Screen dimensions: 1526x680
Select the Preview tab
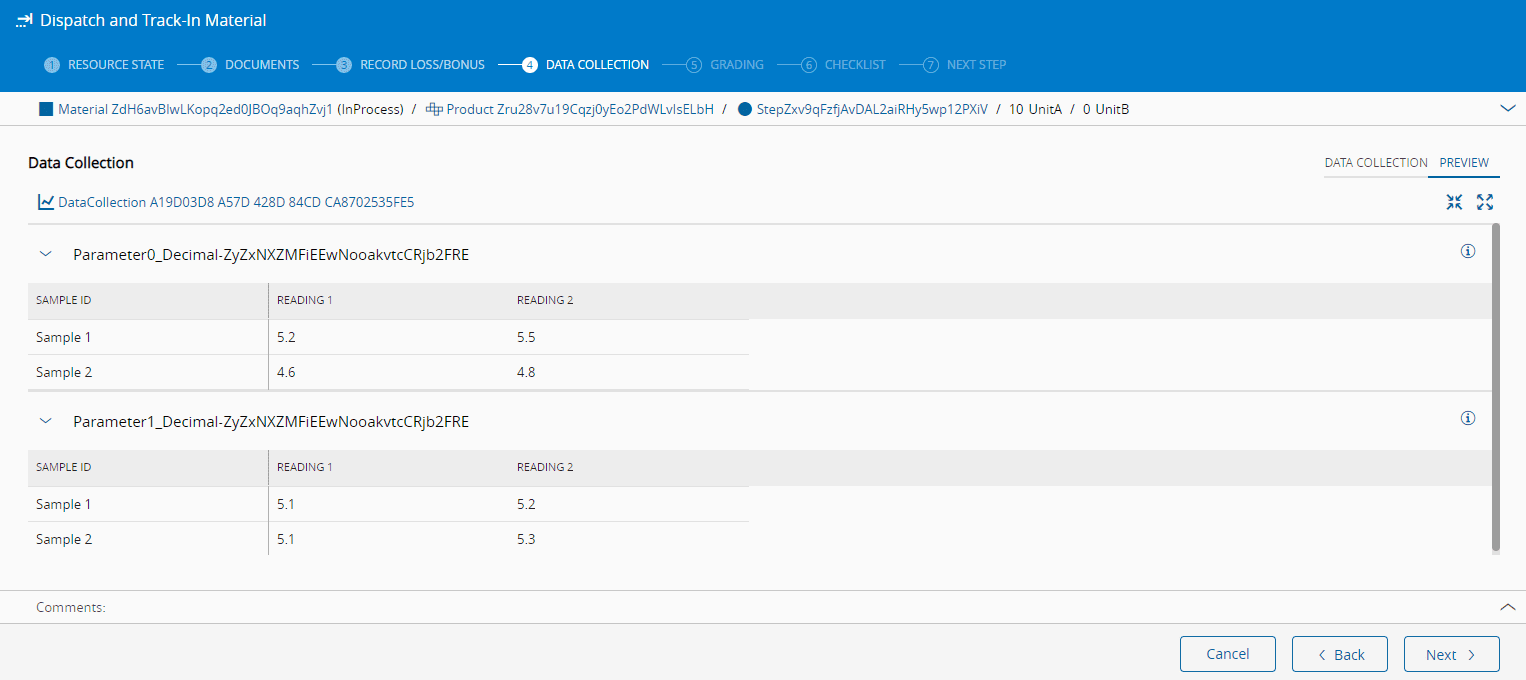[x=1464, y=163]
